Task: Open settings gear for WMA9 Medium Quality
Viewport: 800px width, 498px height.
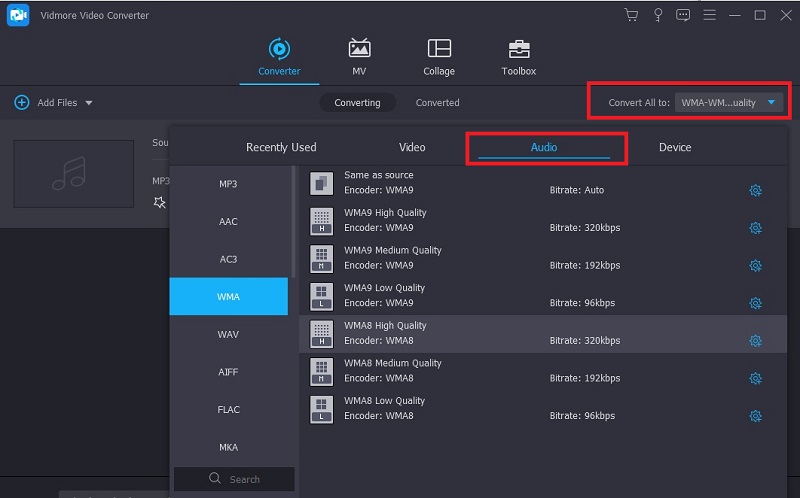Action: click(756, 265)
